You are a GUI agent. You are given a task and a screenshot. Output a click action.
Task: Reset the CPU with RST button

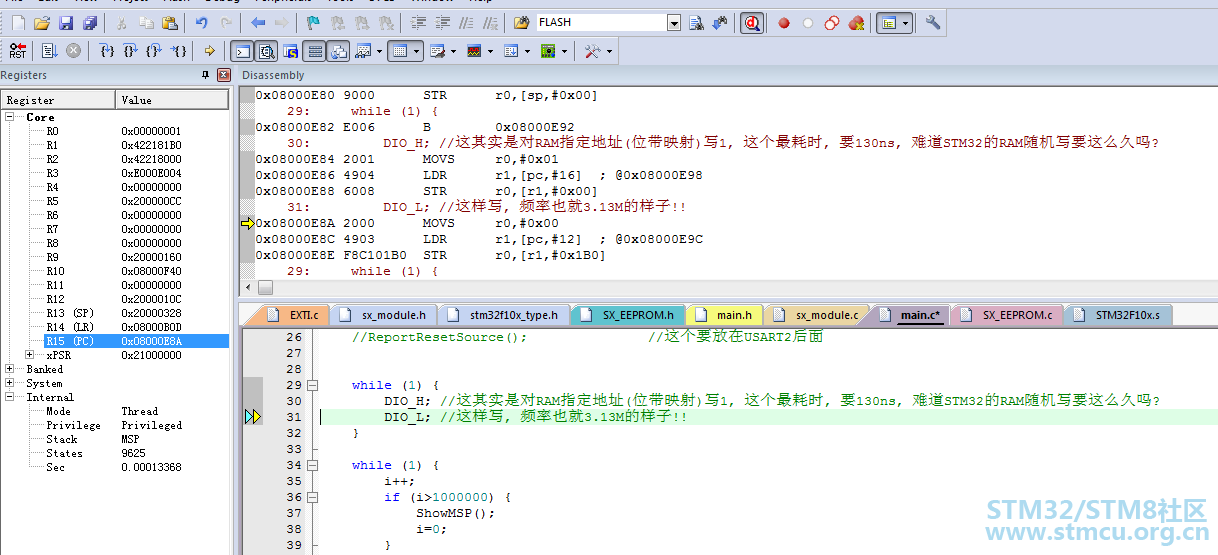[18, 50]
